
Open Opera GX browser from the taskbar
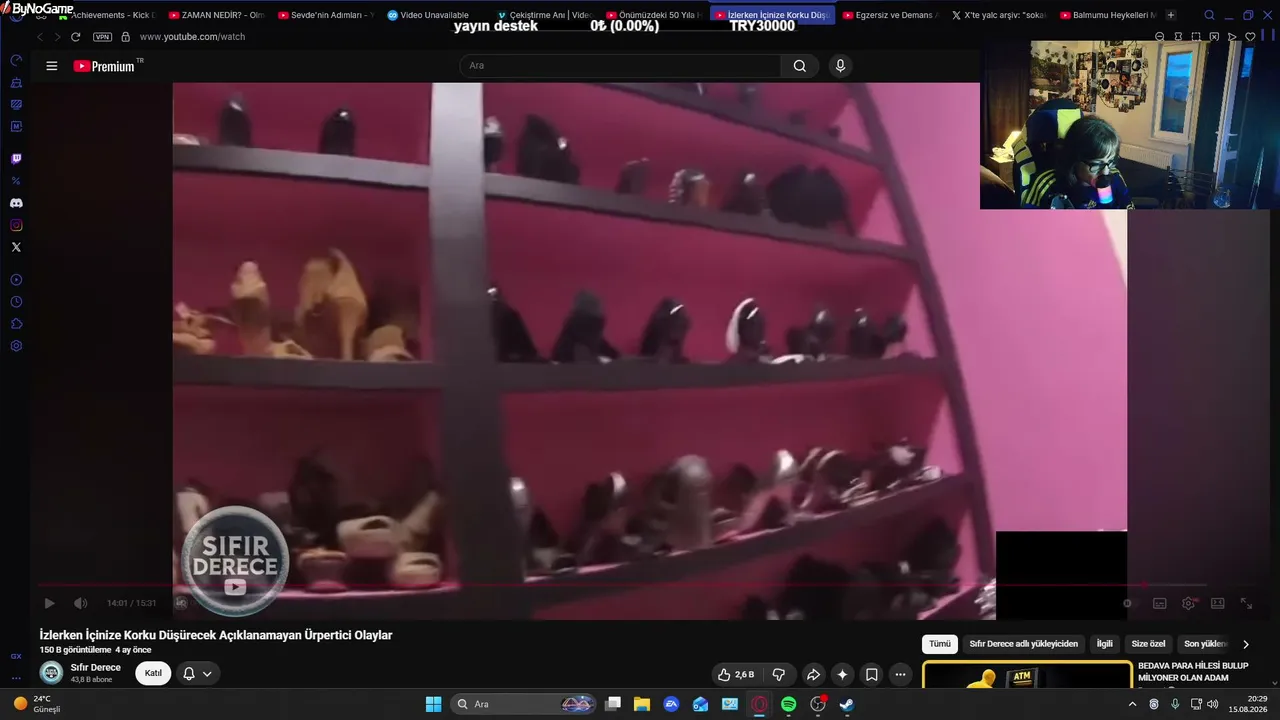tap(759, 704)
